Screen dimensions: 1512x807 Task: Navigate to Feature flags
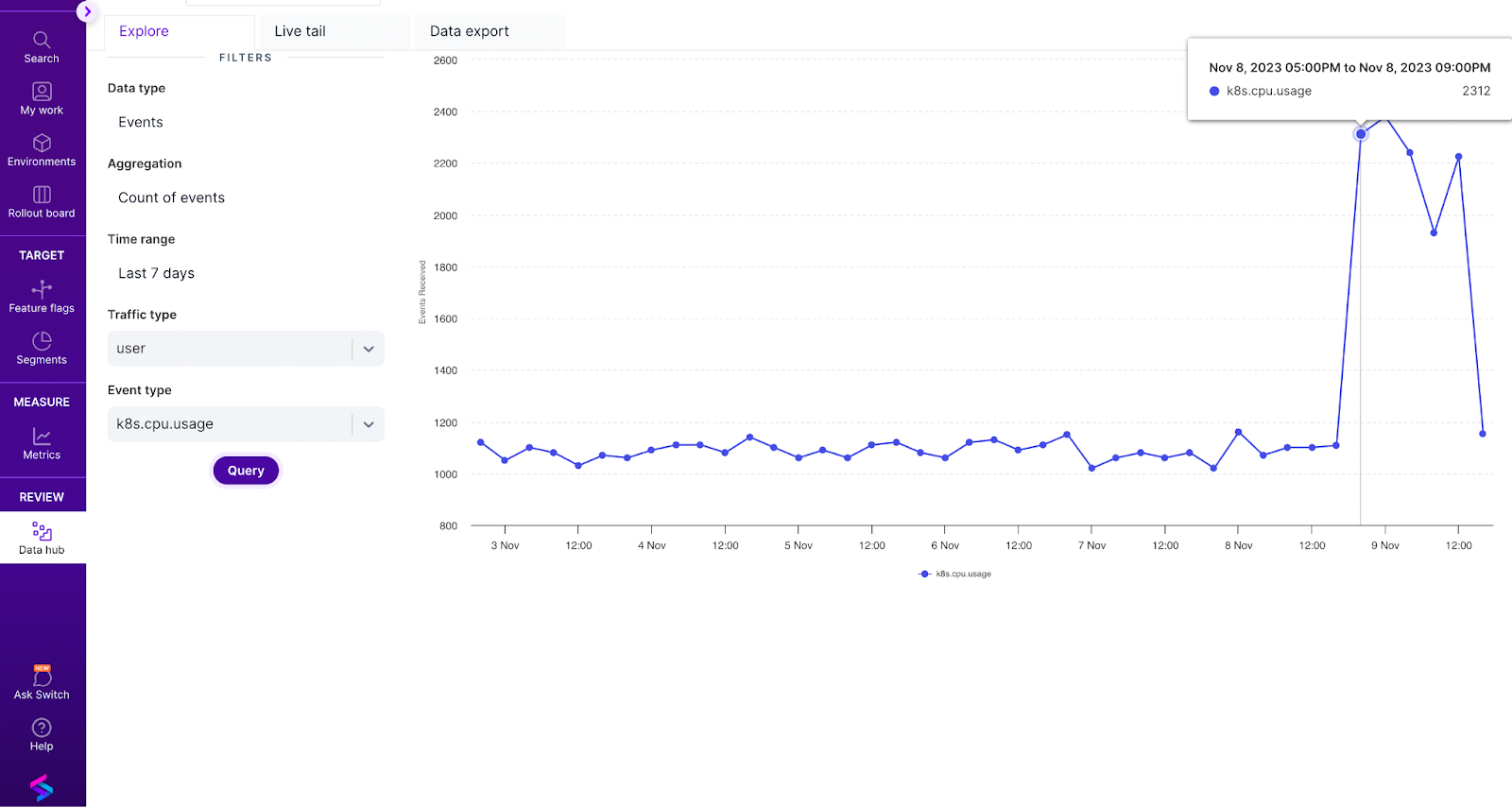42,296
